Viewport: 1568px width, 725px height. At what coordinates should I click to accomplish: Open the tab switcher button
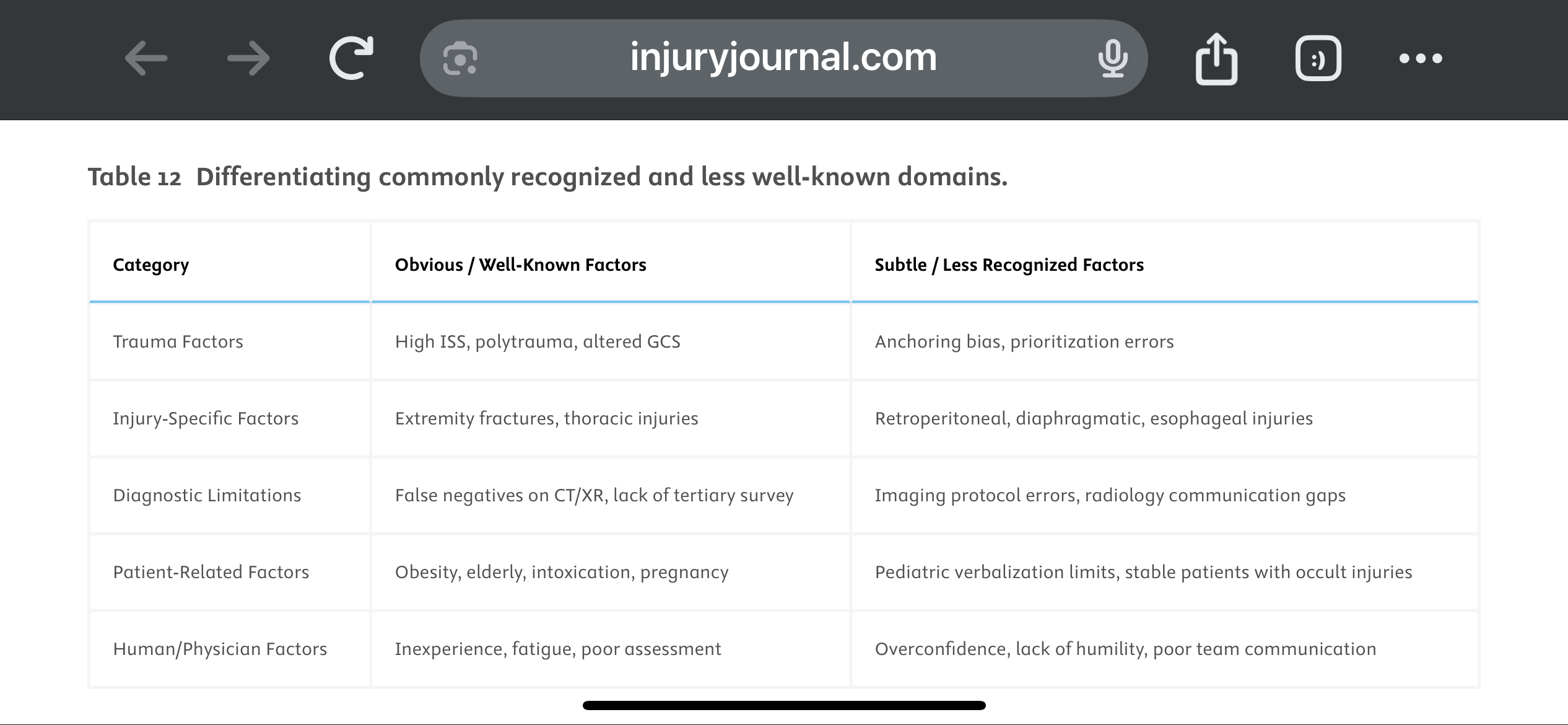coord(1318,58)
